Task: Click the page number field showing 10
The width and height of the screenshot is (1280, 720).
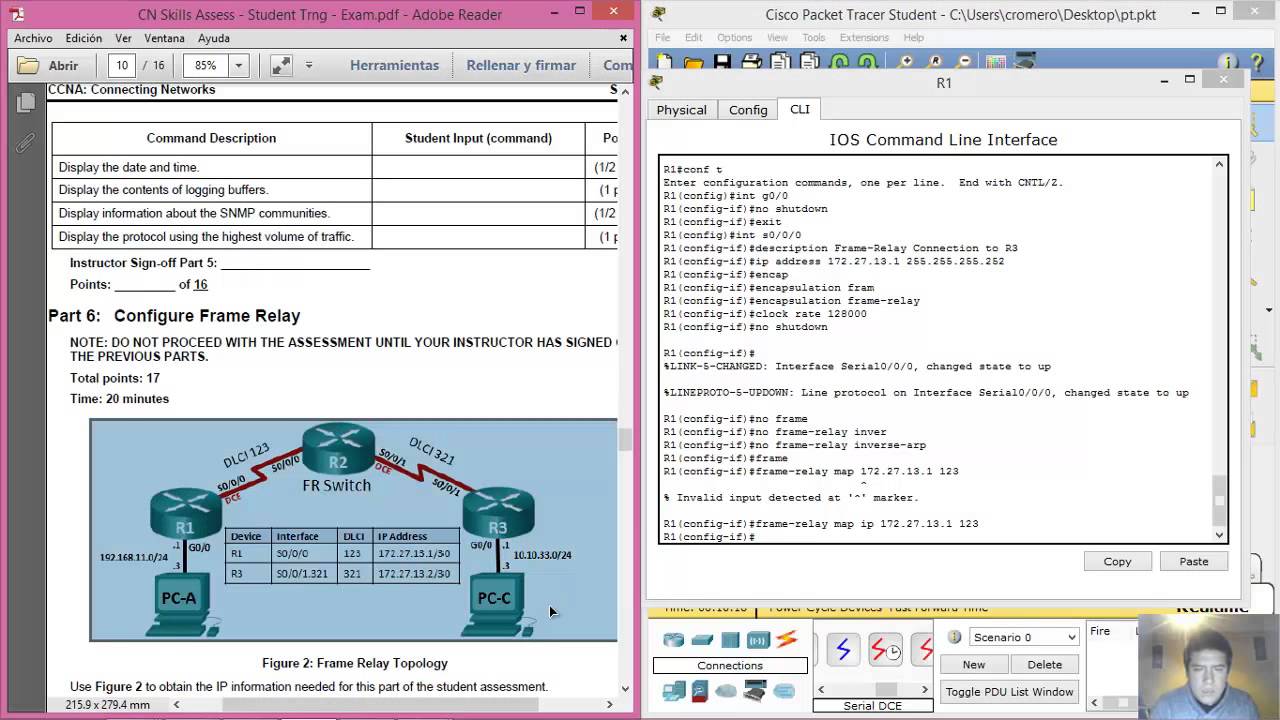Action: 122,65
